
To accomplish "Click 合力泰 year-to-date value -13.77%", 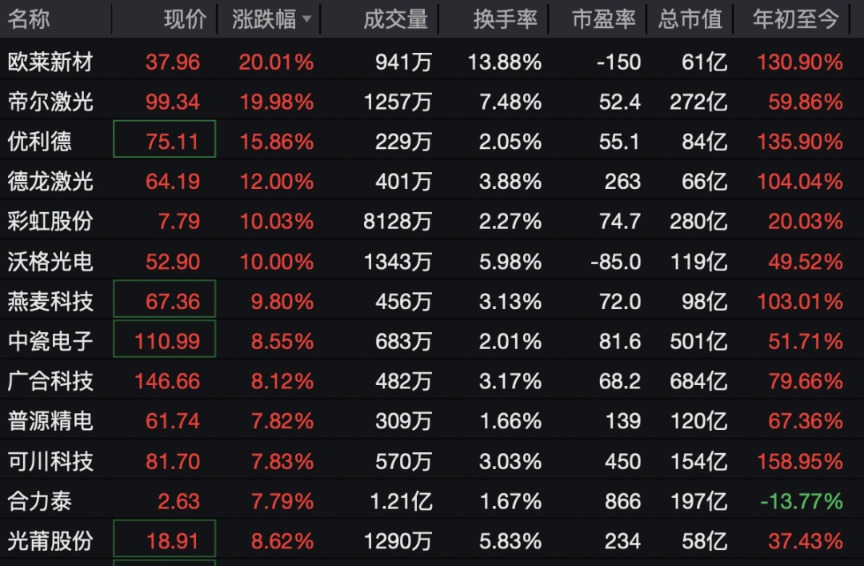I will click(x=801, y=501).
